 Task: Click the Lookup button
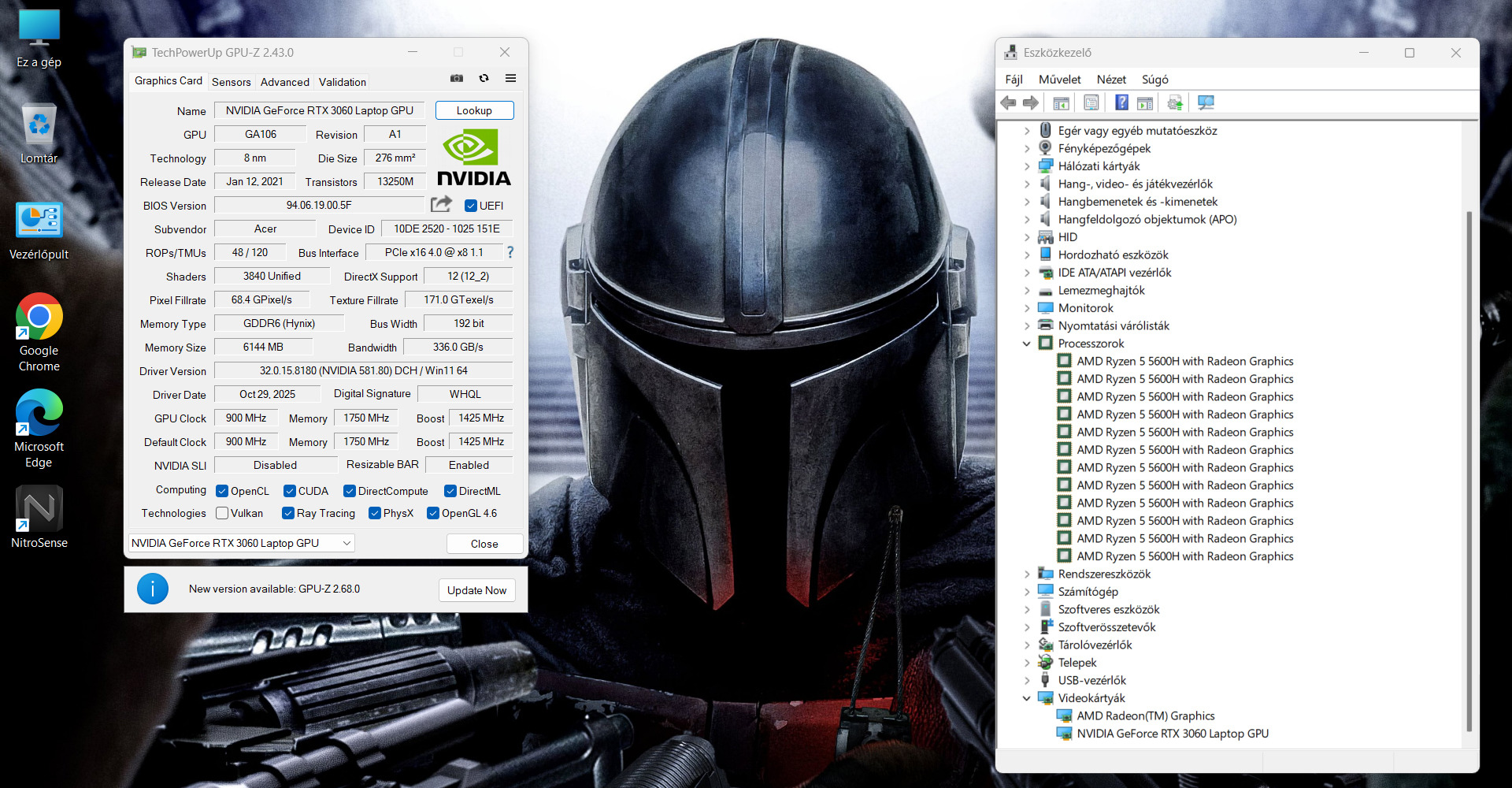click(474, 110)
